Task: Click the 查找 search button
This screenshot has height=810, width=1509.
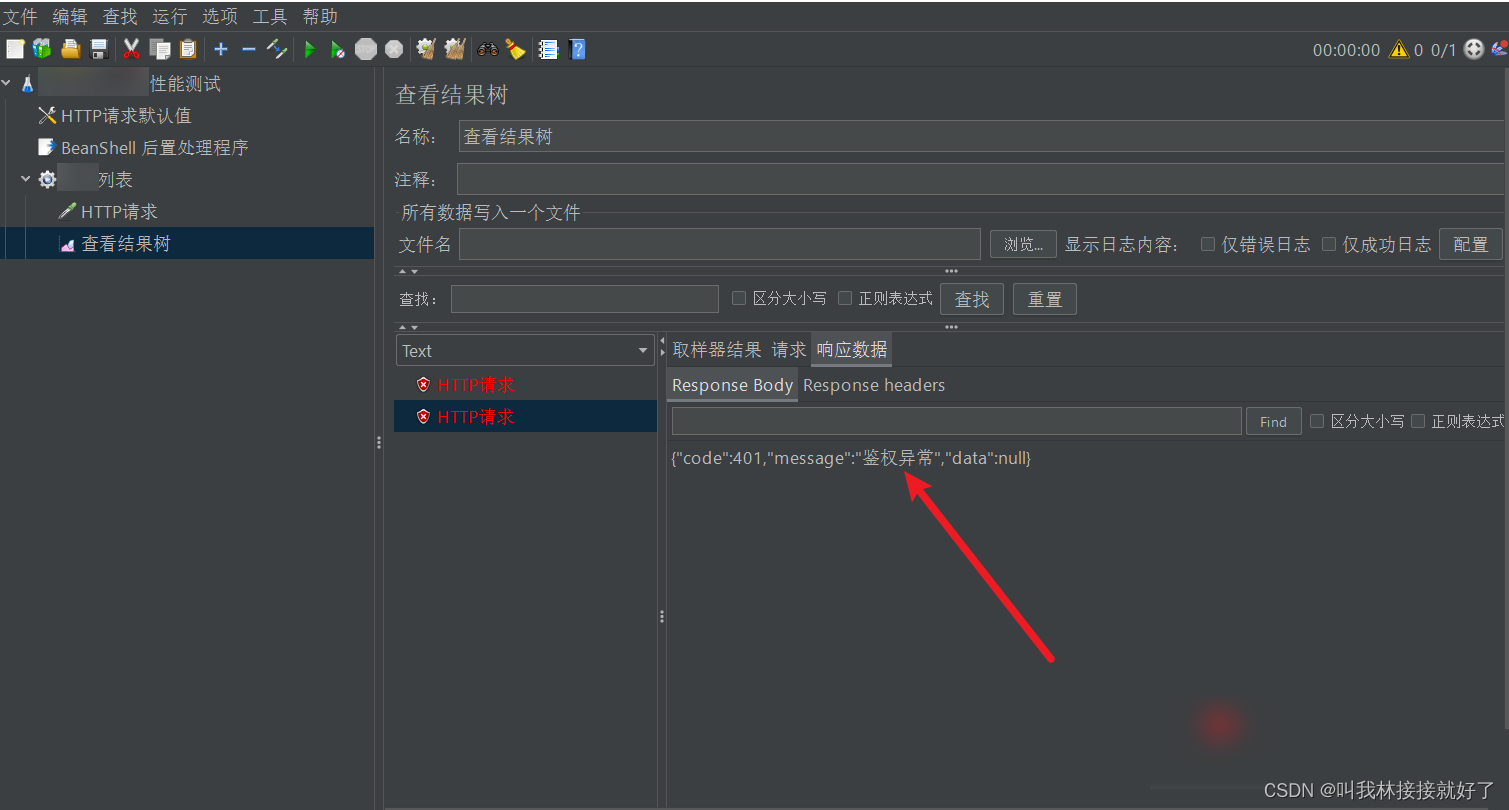Action: [x=972, y=299]
